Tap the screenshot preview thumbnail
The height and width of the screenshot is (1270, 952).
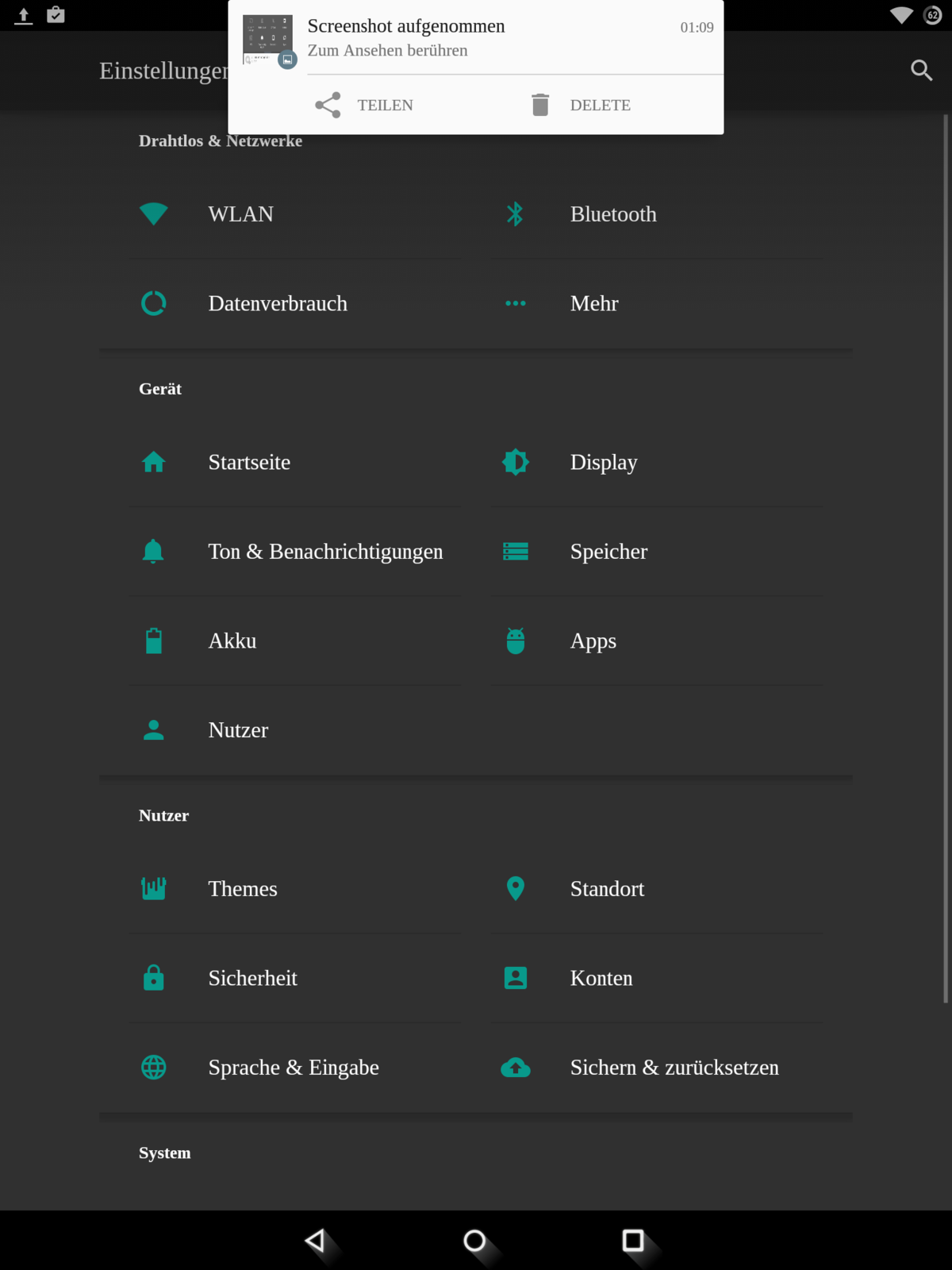(x=268, y=40)
